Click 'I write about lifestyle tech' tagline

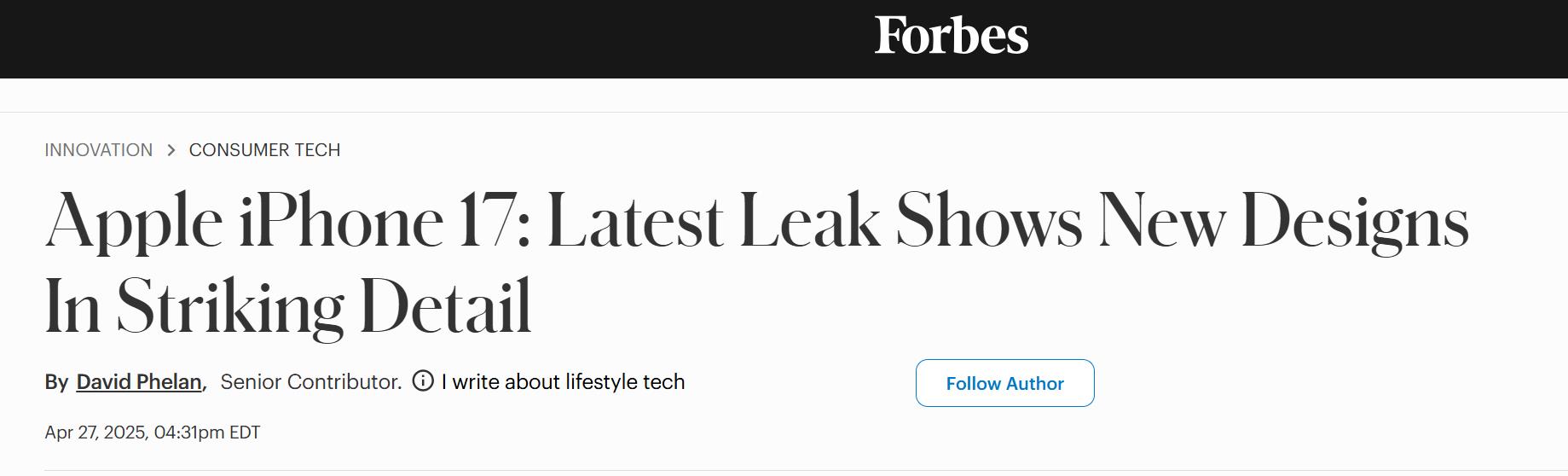[563, 382]
